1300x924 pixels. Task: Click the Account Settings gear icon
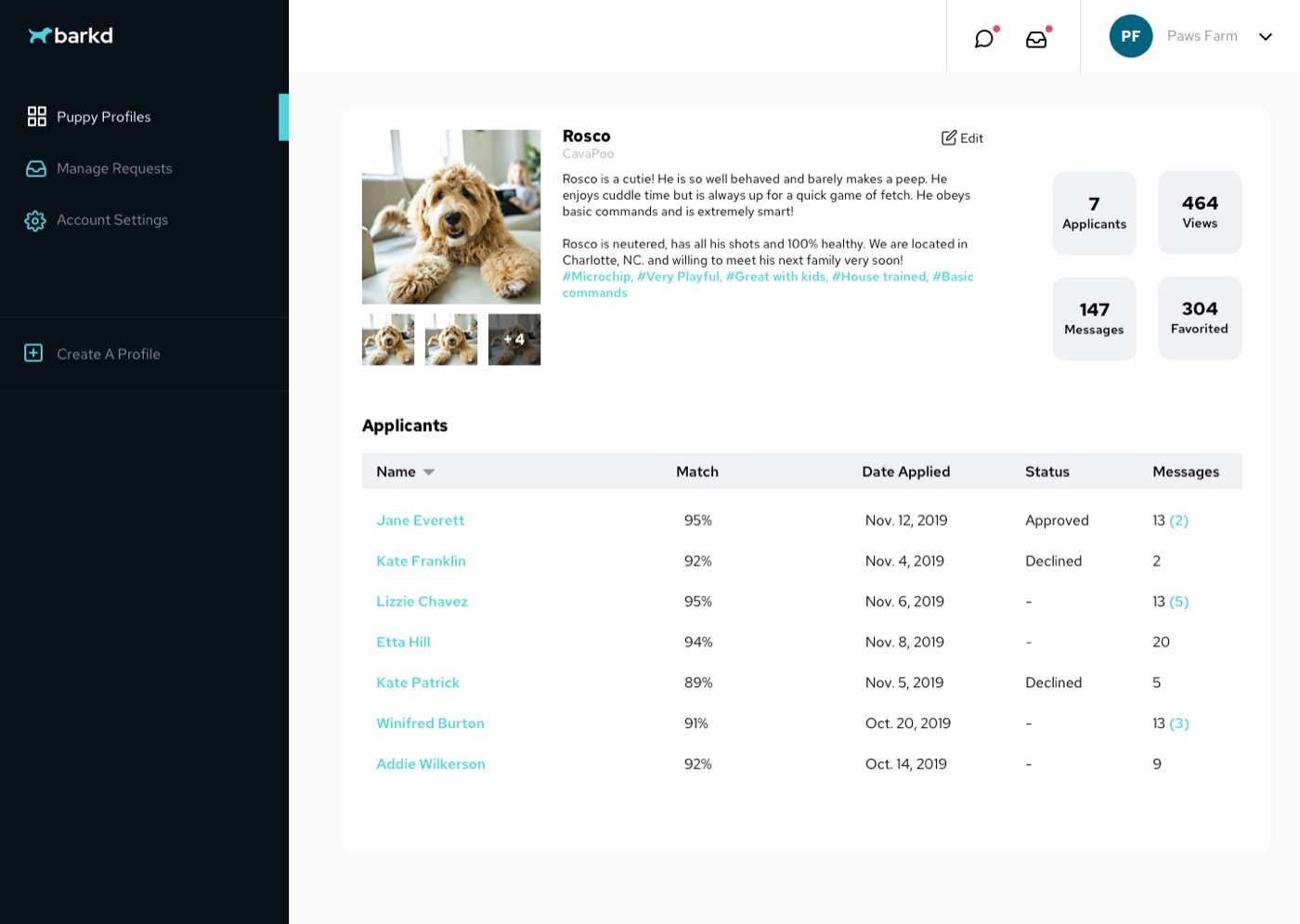(x=35, y=220)
